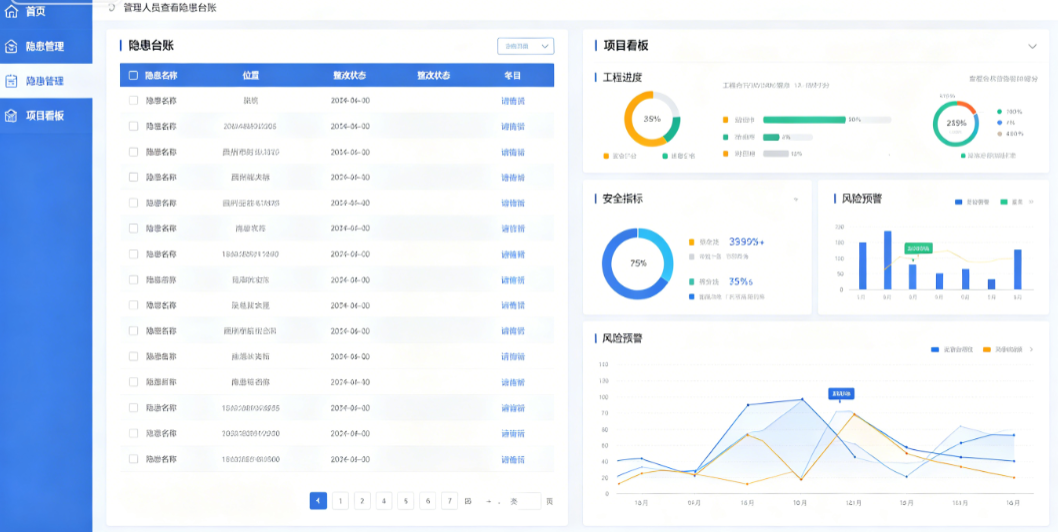Open the small dropdown arrow in 安全指标
1058x532 pixels.
pyautogui.click(x=796, y=199)
